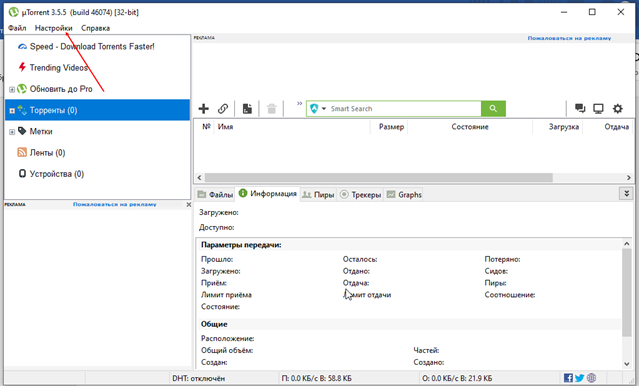The image size is (639, 386).
Task: Click the uTorrent logo beside Обновить до Pro
Action: 22,89
